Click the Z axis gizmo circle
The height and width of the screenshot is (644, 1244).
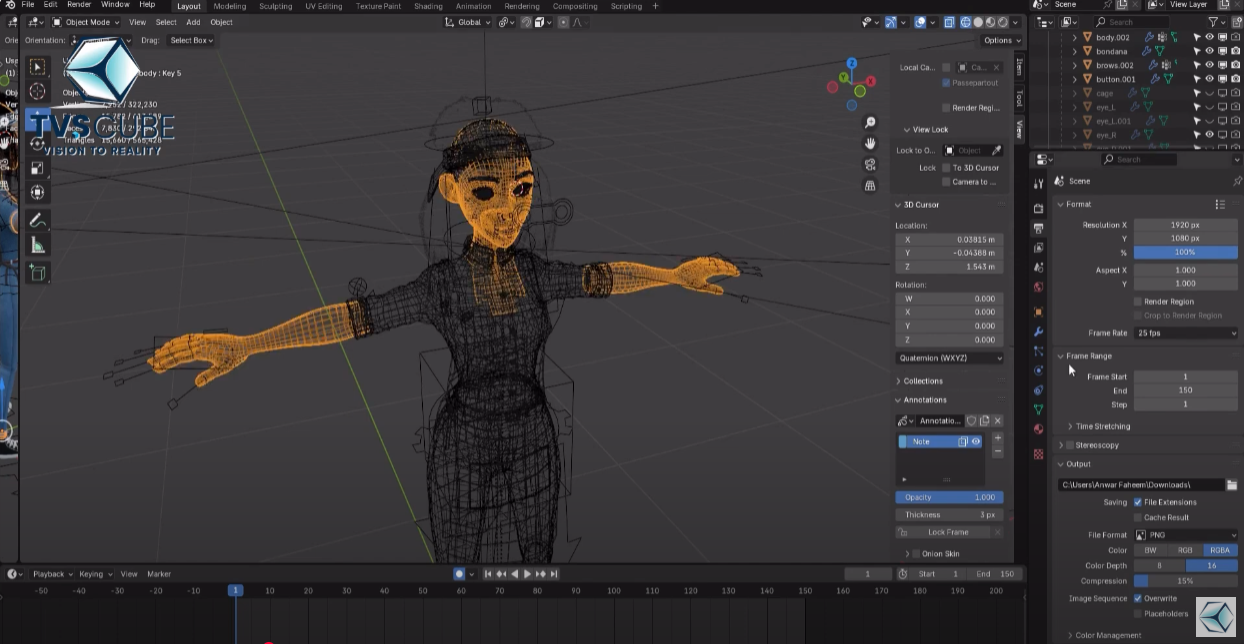pyautogui.click(x=852, y=62)
